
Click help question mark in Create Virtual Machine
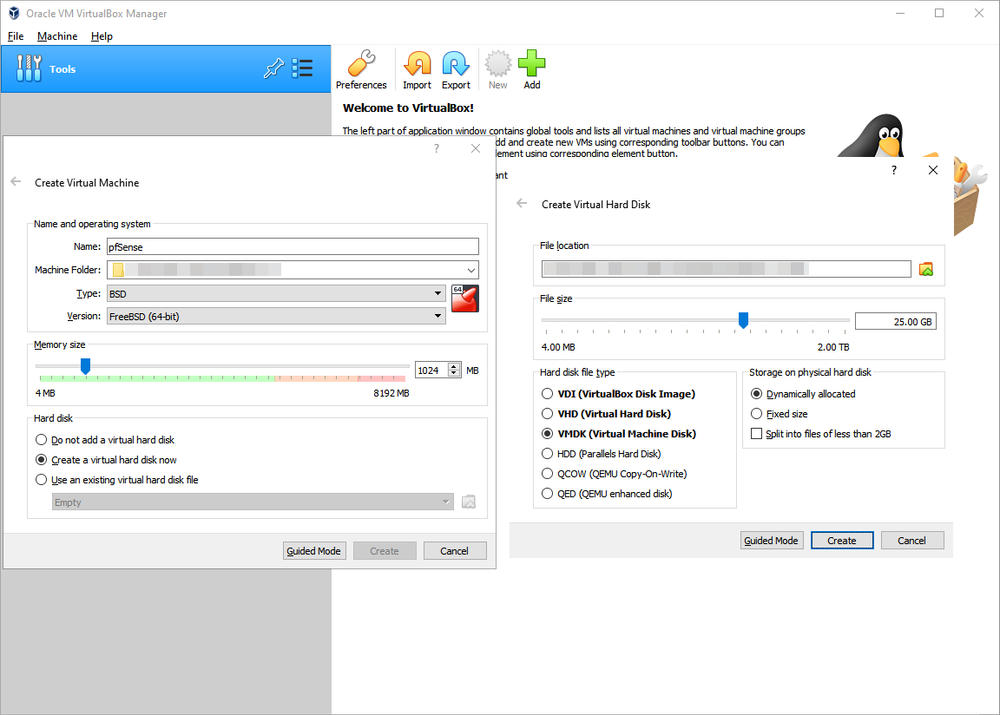pyautogui.click(x=436, y=149)
